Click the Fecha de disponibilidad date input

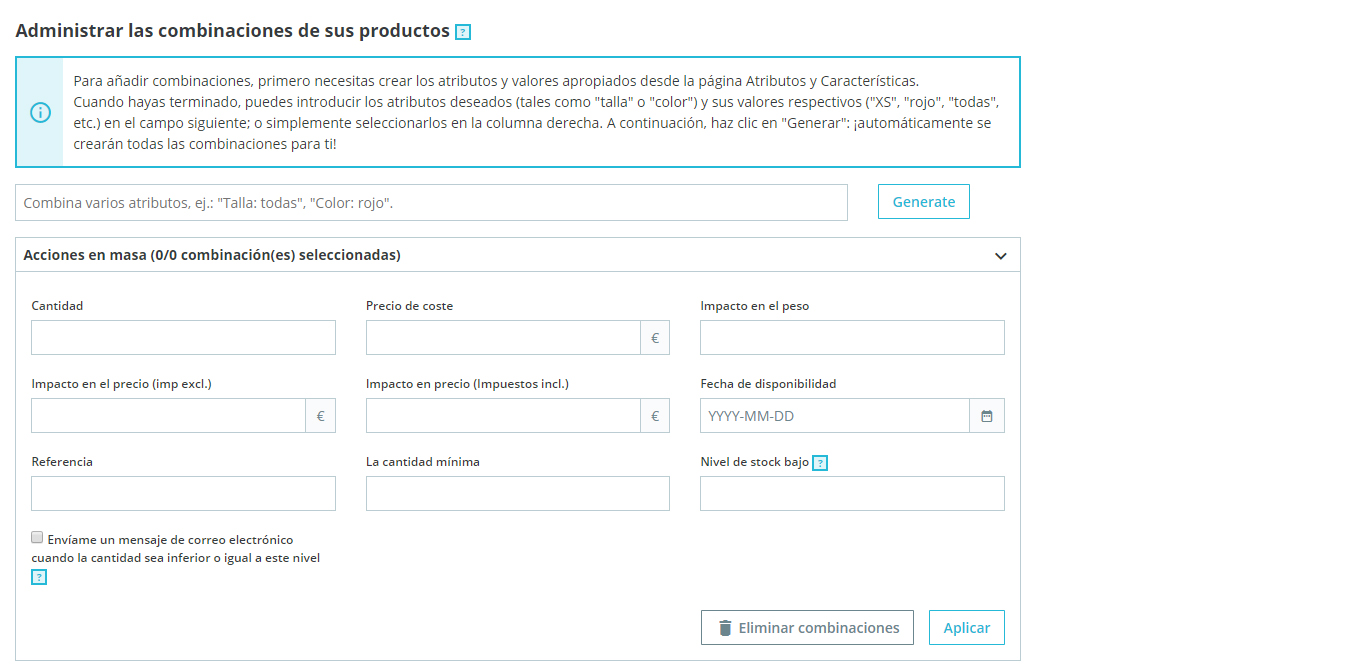point(835,416)
